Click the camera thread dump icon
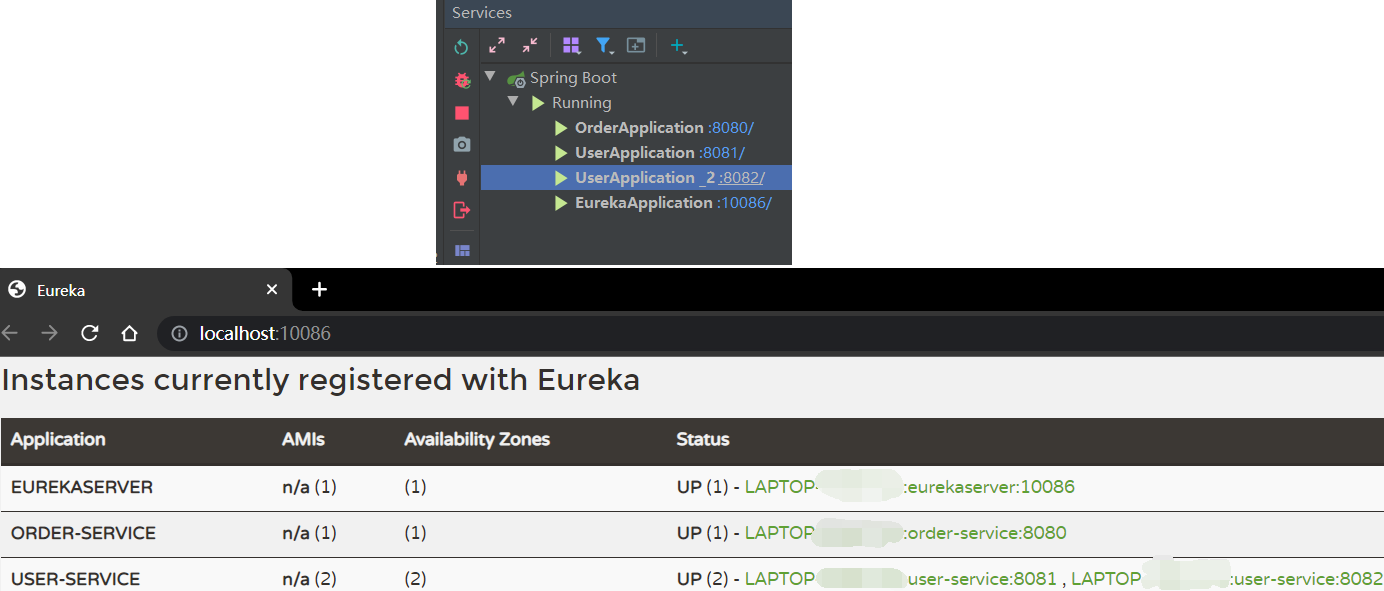The width and height of the screenshot is (1384, 591). point(461,145)
